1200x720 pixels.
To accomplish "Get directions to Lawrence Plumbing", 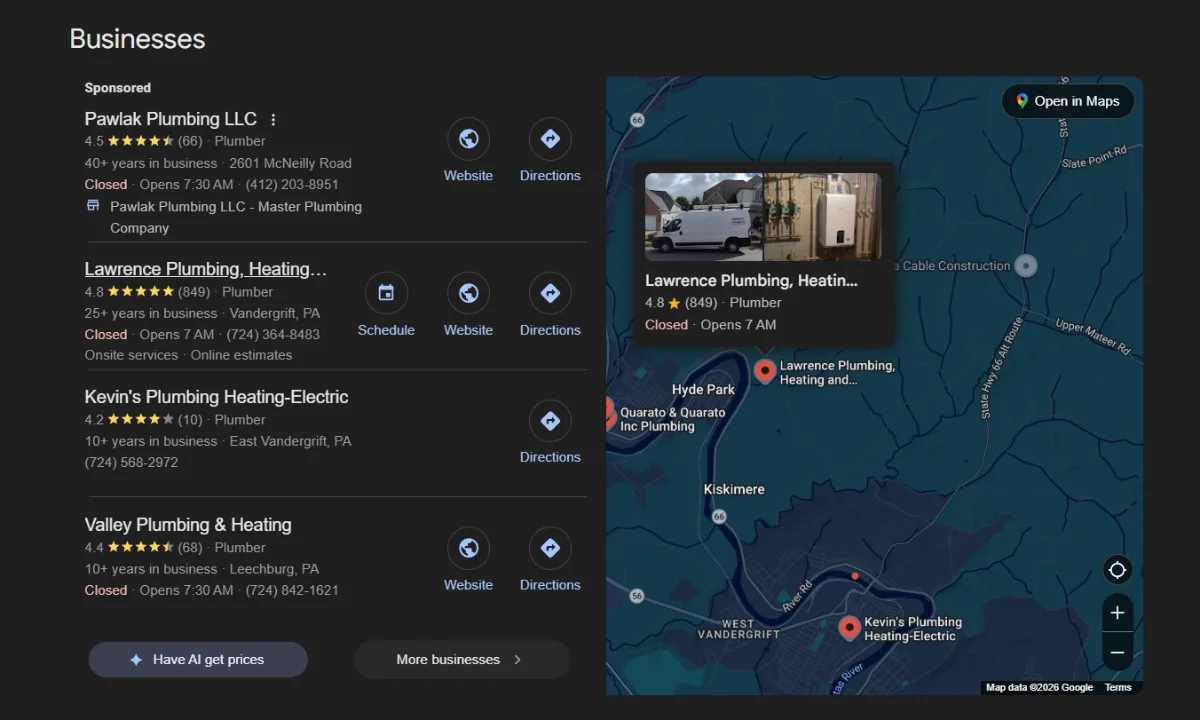I will [x=550, y=293].
